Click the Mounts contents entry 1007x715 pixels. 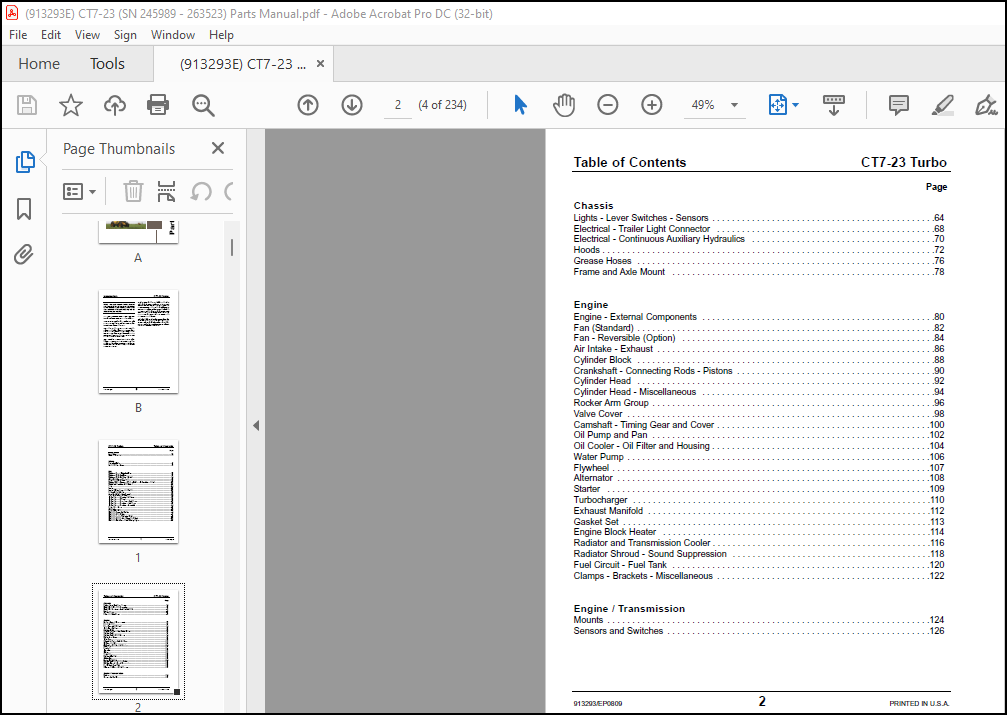pyautogui.click(x=758, y=620)
